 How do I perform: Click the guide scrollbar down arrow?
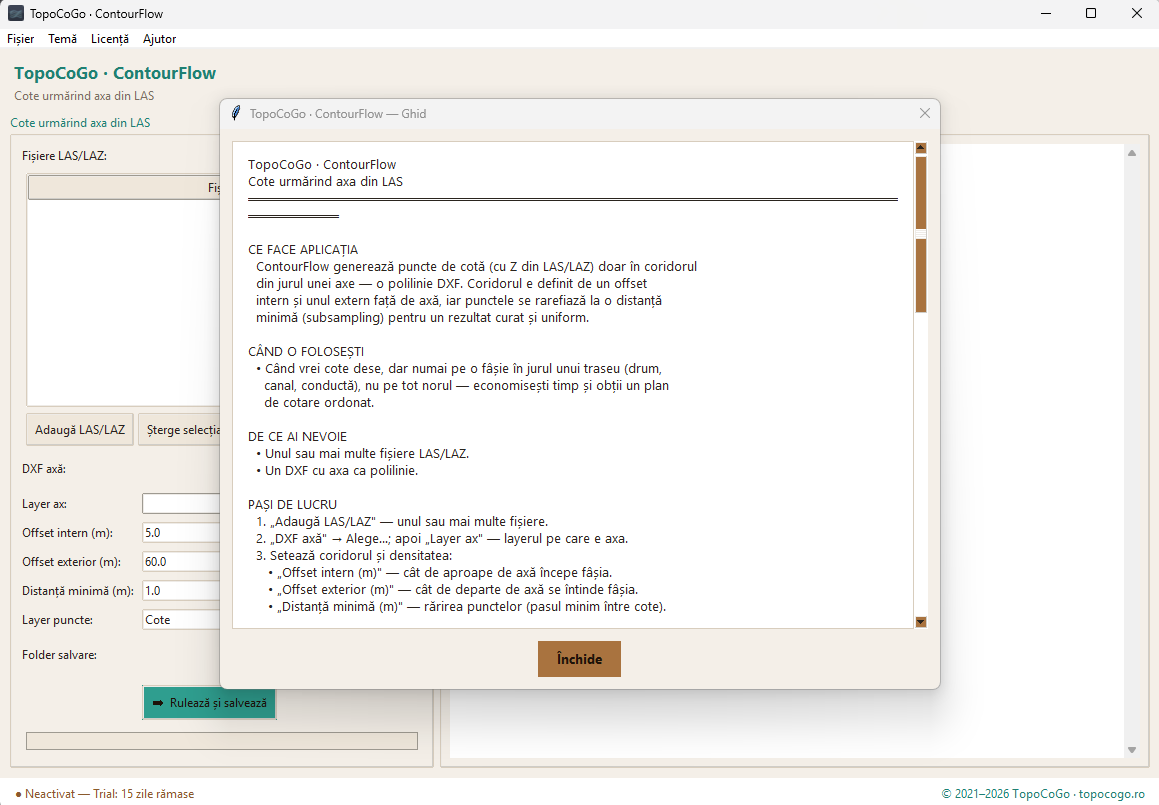[920, 622]
